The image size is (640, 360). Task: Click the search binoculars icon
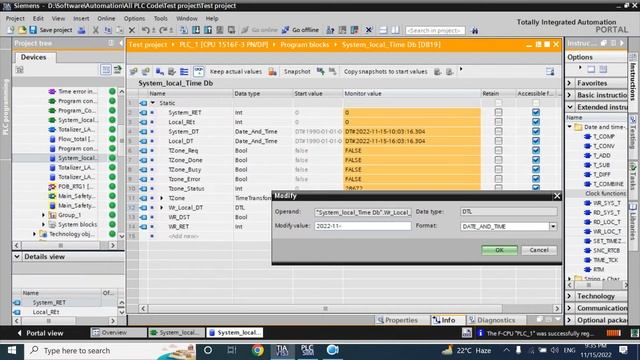pos(474,30)
